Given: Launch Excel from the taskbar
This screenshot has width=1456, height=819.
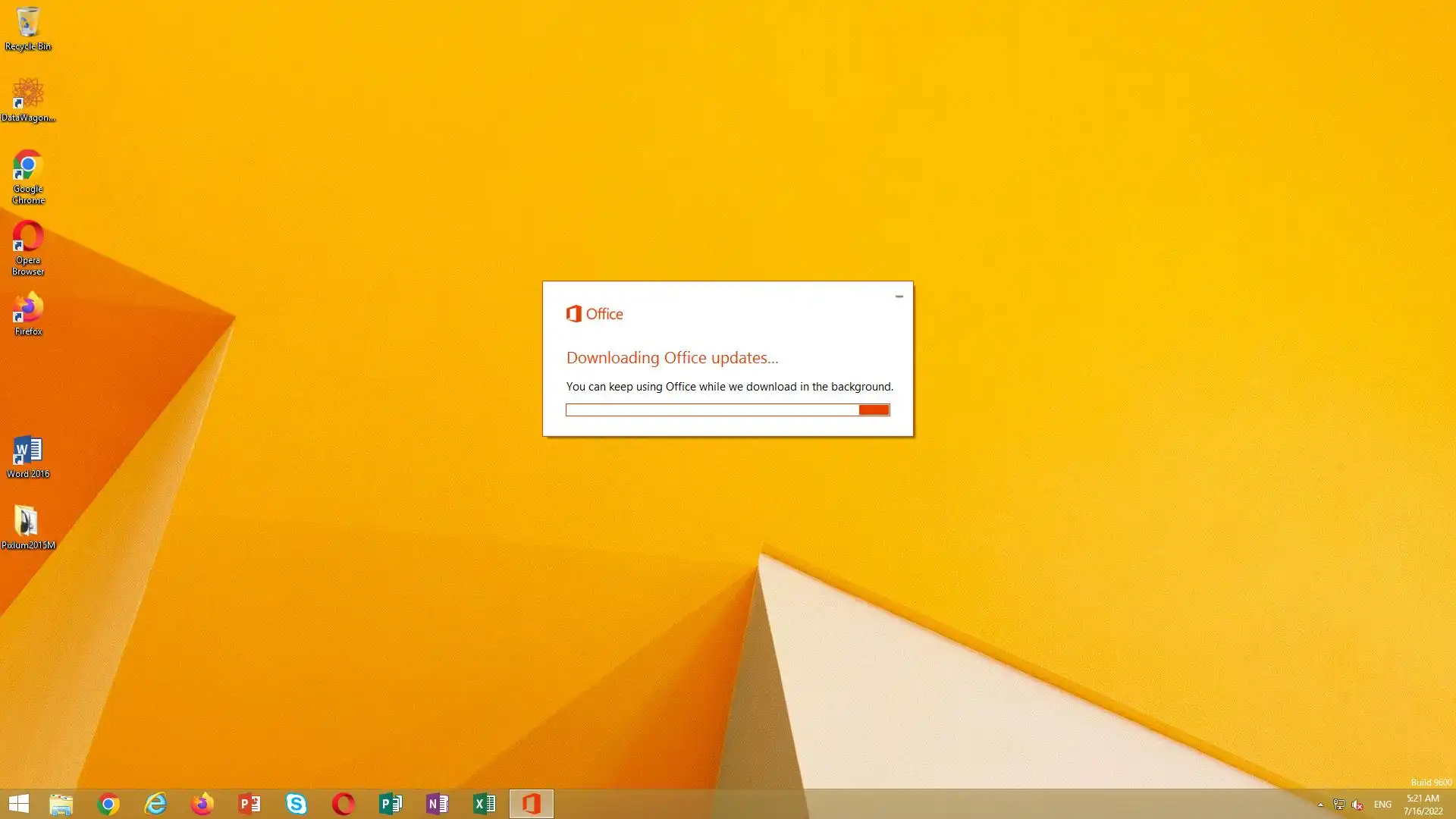Looking at the screenshot, I should click(x=485, y=803).
